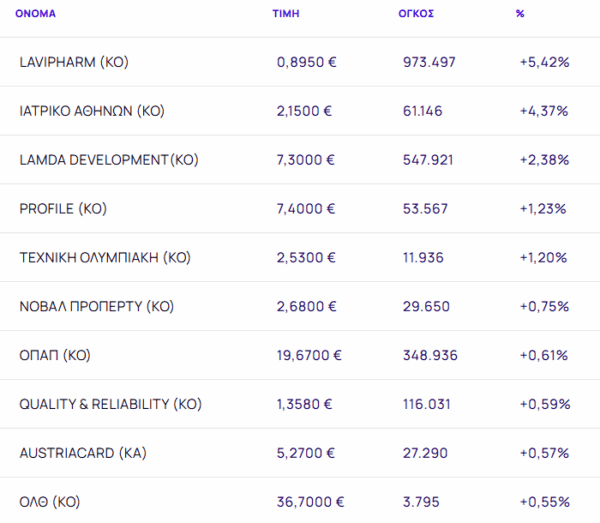Click the price 7,3000 €
The image size is (600, 523).
[306, 160]
